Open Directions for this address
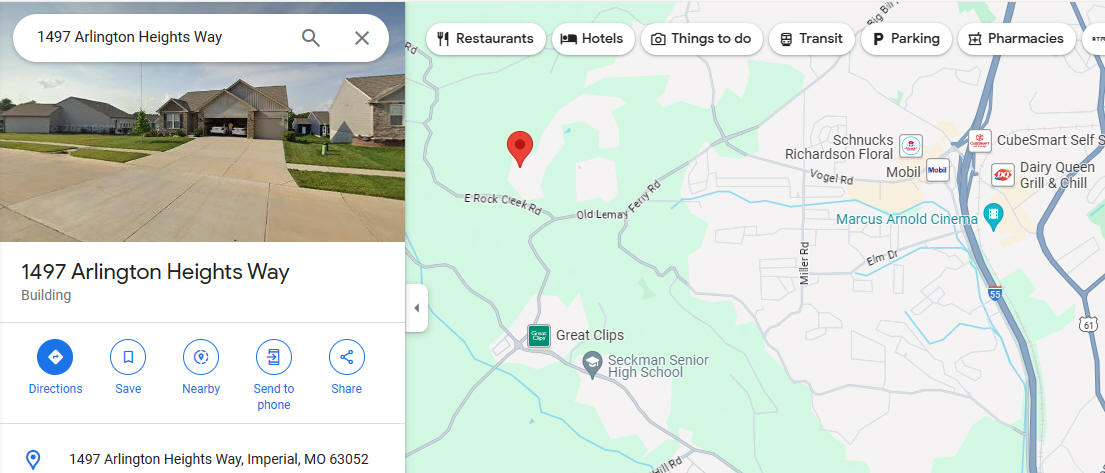Viewport: 1105px width, 473px height. (x=55, y=357)
